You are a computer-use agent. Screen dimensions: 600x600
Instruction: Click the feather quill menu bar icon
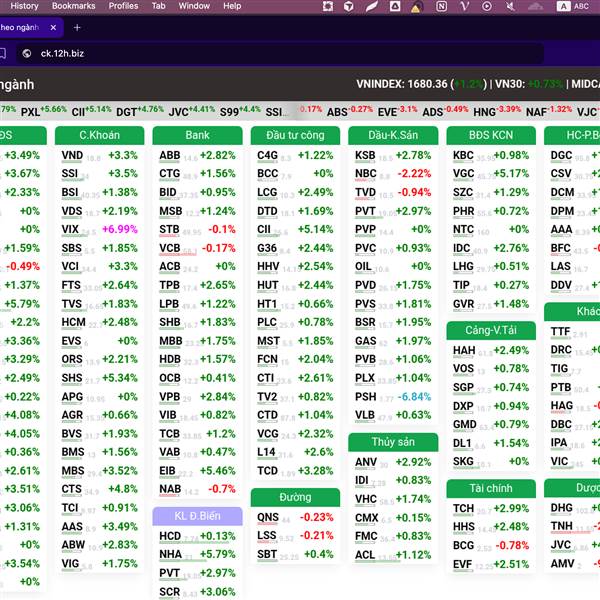[x=372, y=6]
